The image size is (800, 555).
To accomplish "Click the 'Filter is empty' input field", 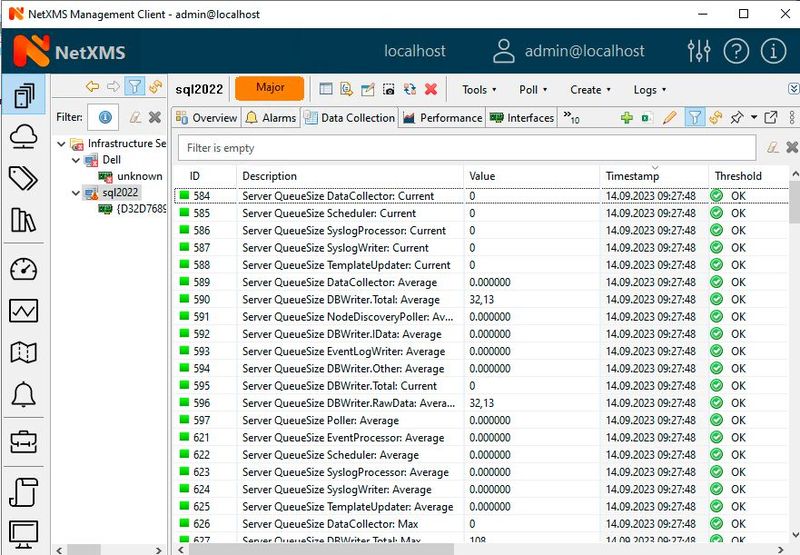I will pos(466,148).
